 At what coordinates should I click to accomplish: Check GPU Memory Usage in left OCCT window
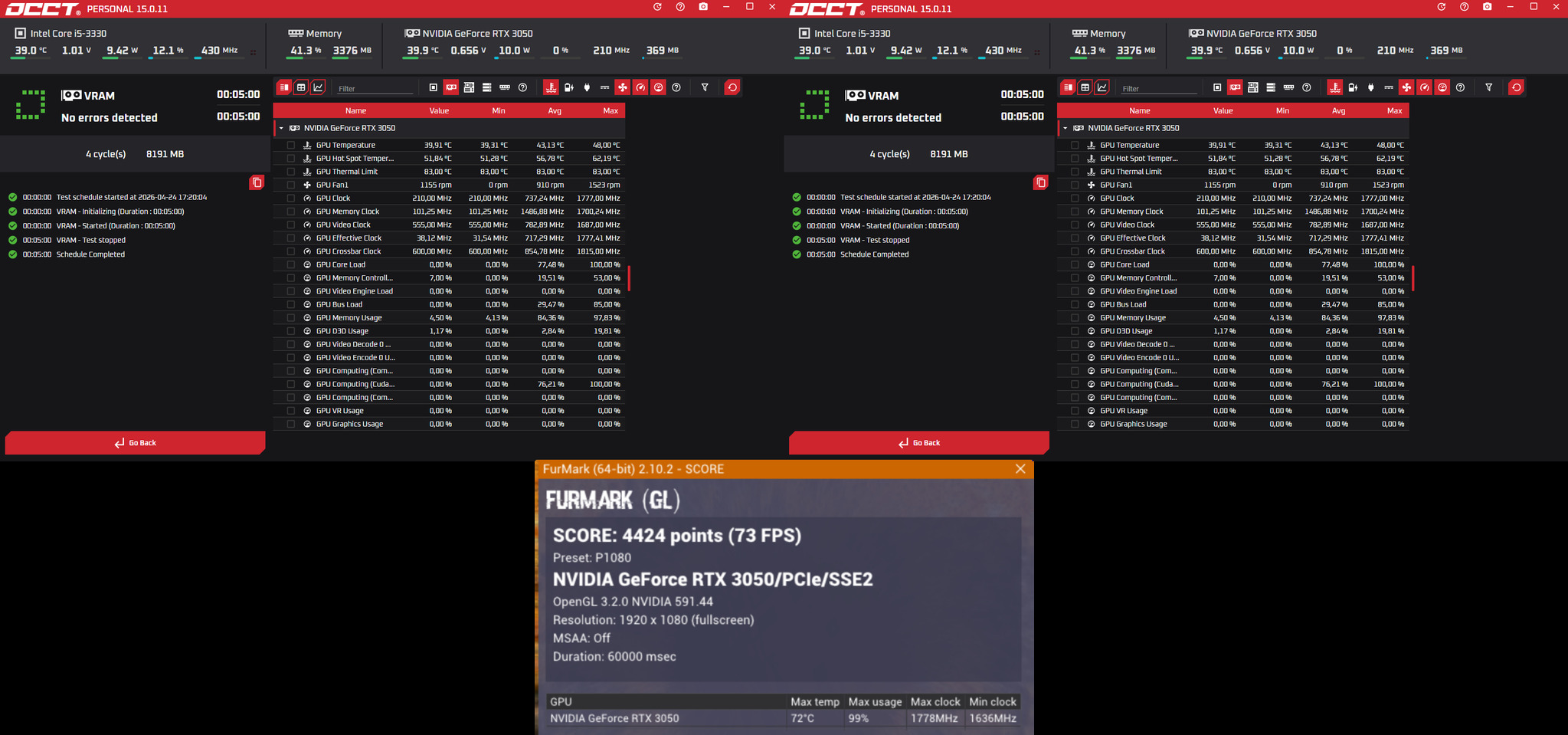(x=291, y=317)
